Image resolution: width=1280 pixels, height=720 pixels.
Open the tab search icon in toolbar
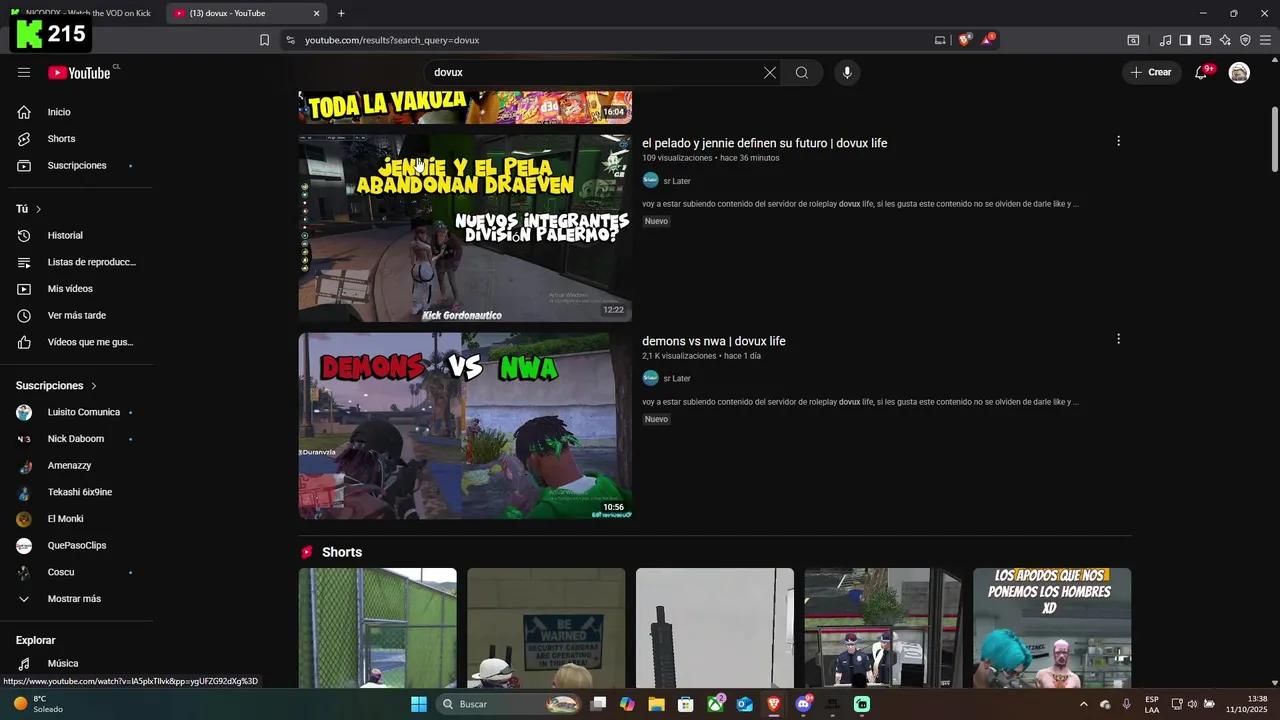click(x=1133, y=40)
